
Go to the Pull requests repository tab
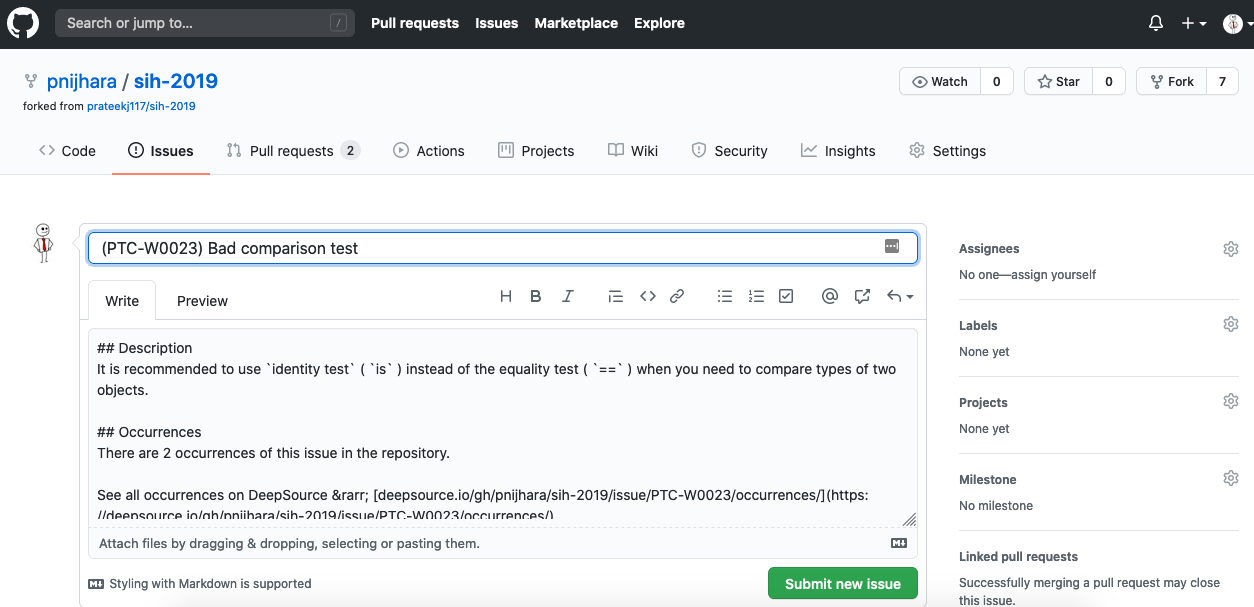tap(291, 151)
